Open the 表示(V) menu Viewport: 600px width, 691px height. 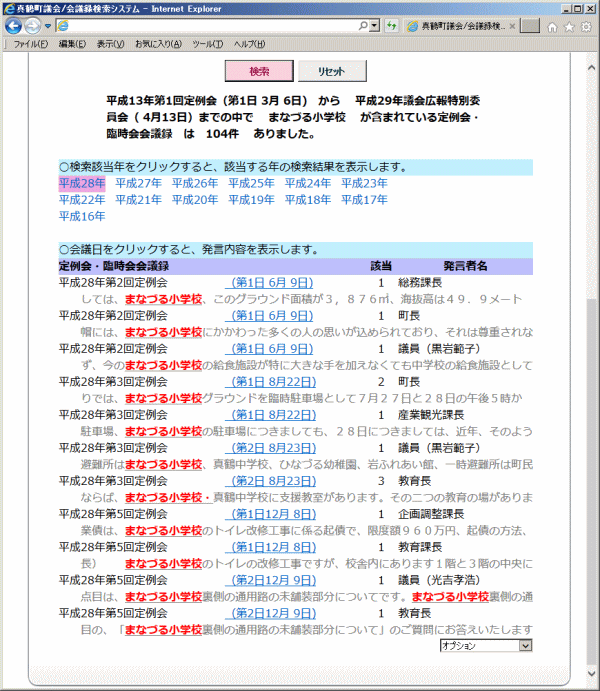[x=110, y=44]
